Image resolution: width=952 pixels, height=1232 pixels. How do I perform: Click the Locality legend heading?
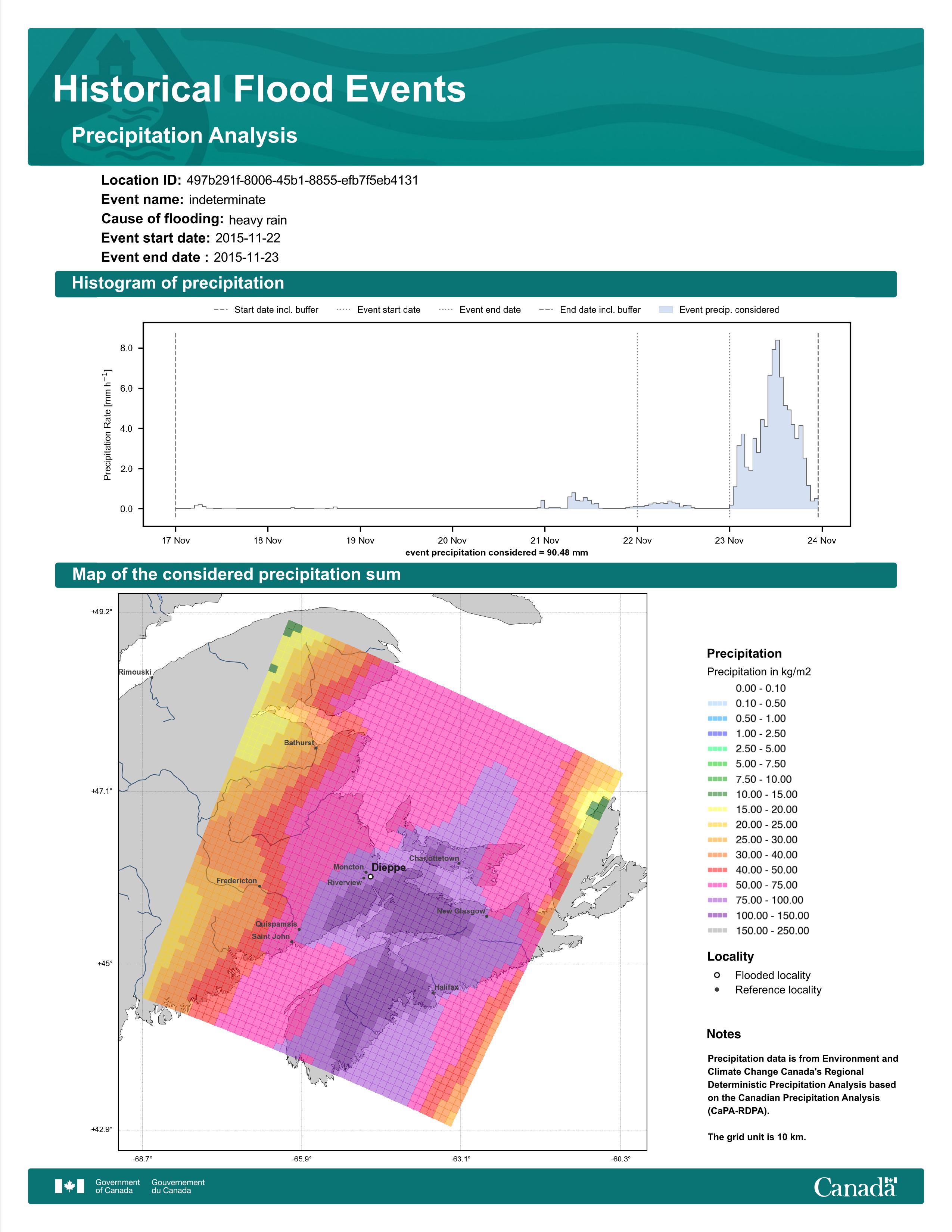coord(730,957)
